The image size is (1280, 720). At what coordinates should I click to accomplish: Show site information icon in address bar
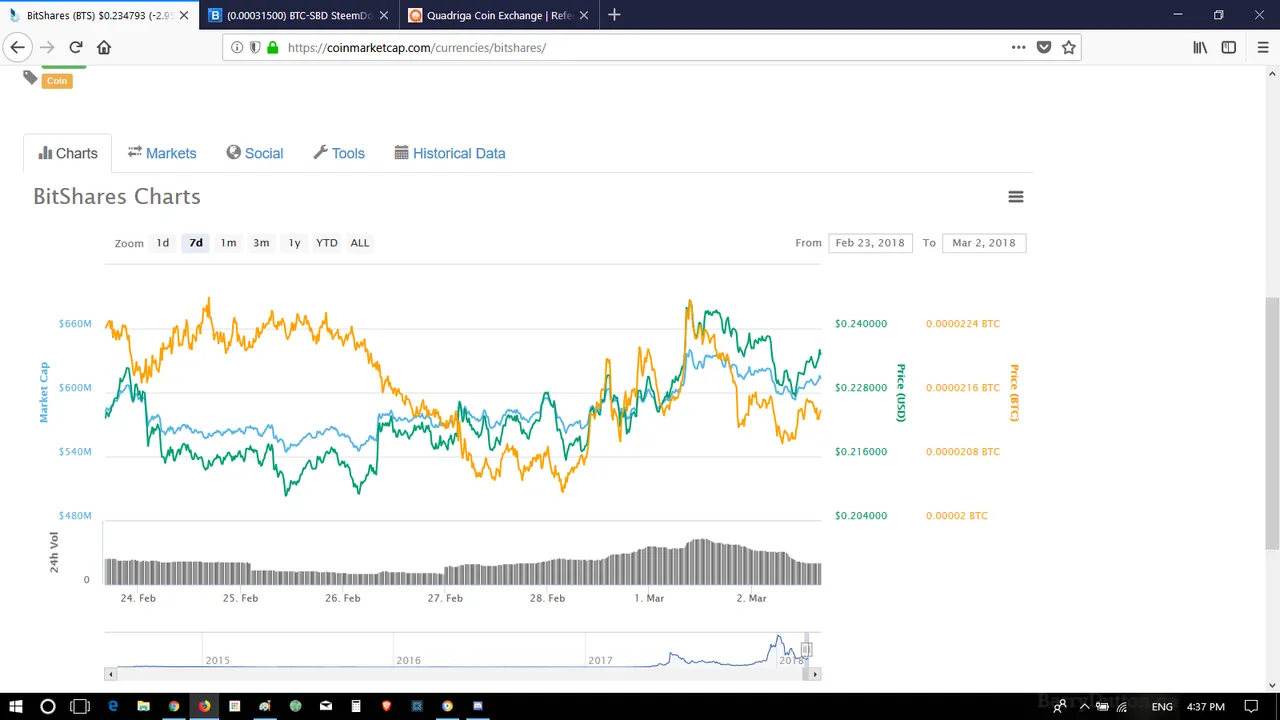tap(237, 47)
